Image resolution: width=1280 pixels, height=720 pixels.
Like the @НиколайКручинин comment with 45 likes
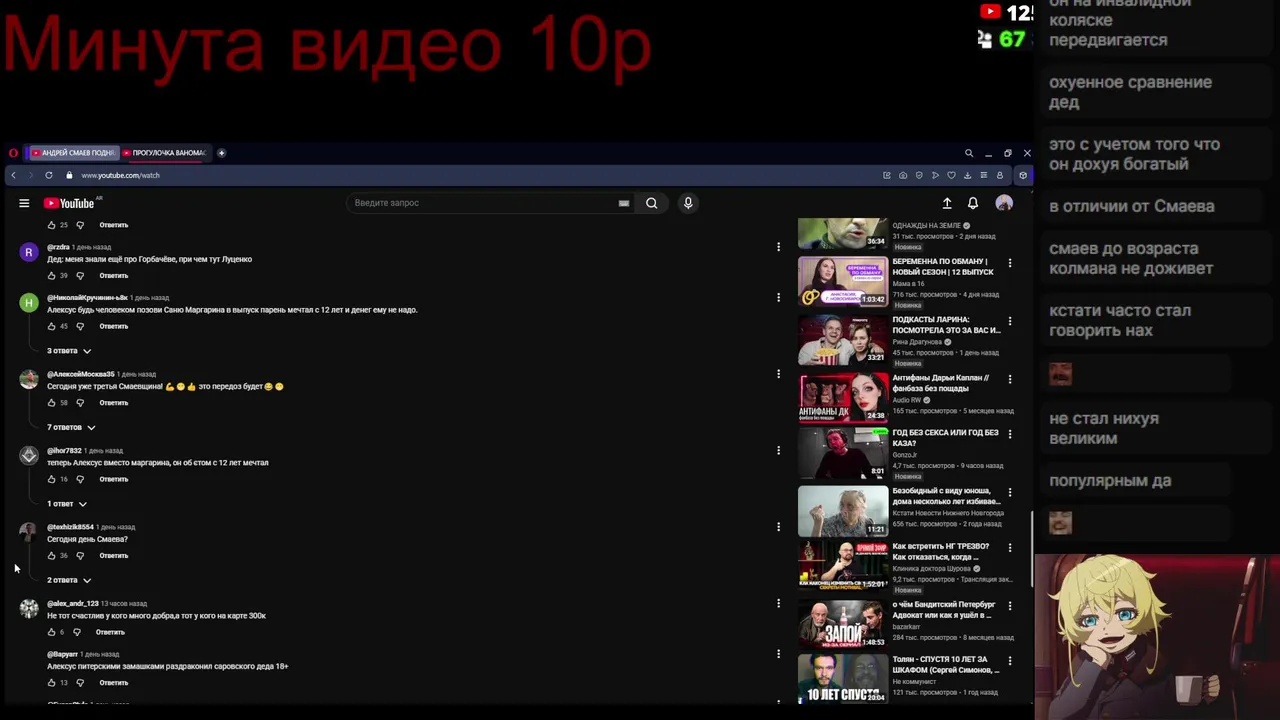pos(52,326)
